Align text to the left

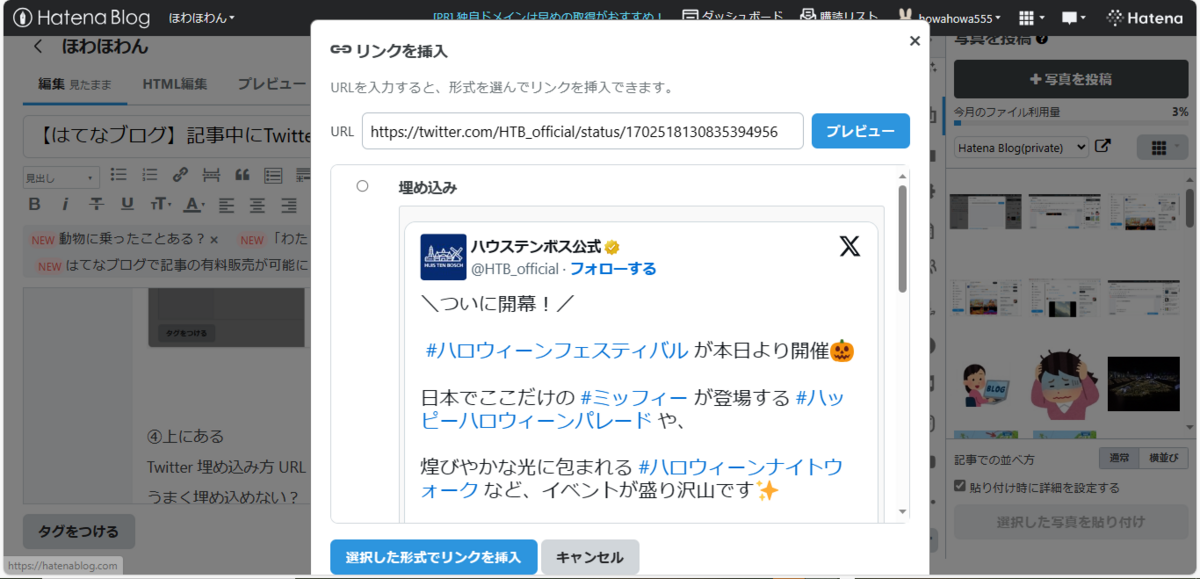tap(226, 205)
